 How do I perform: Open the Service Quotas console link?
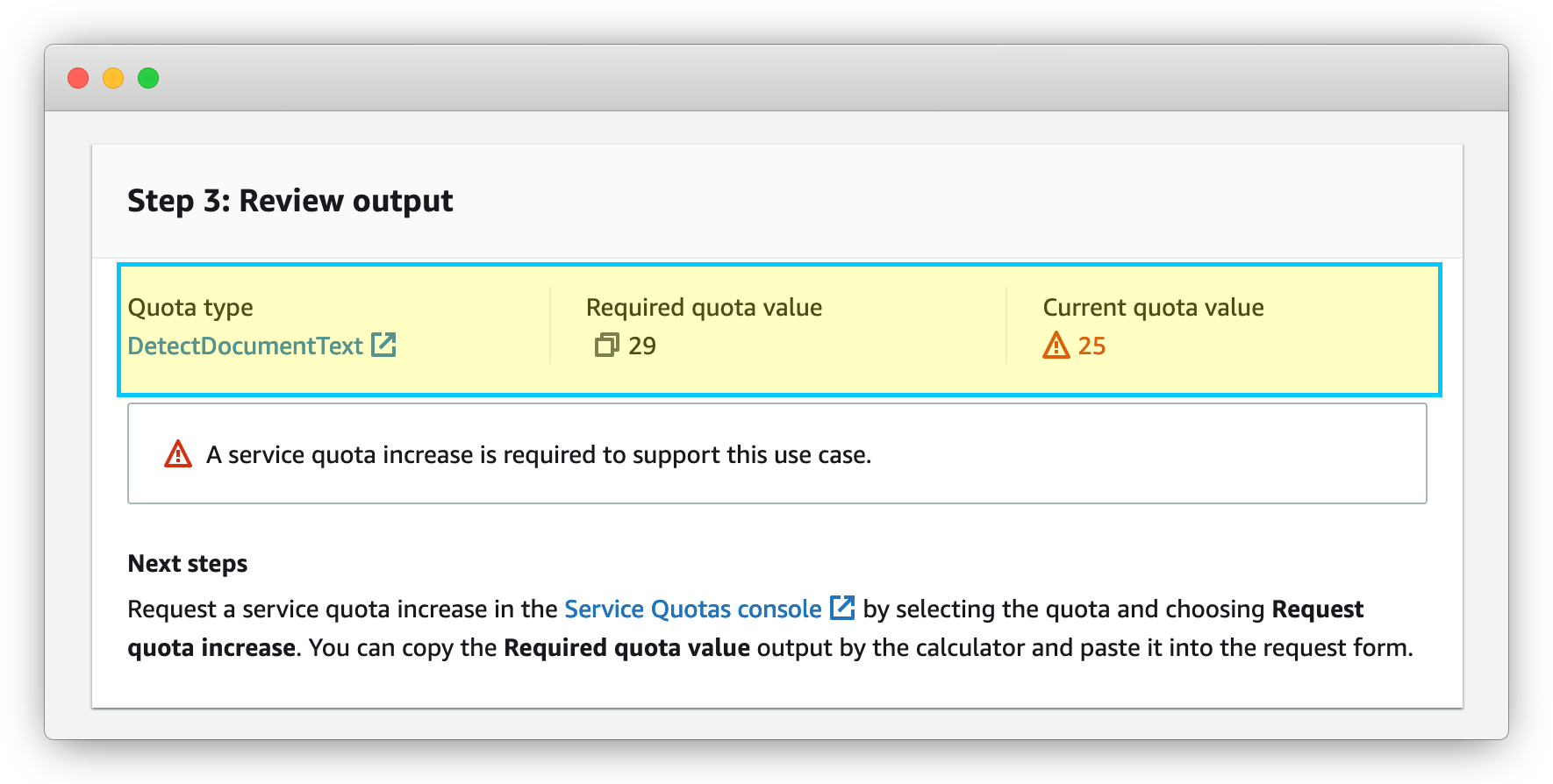692,609
